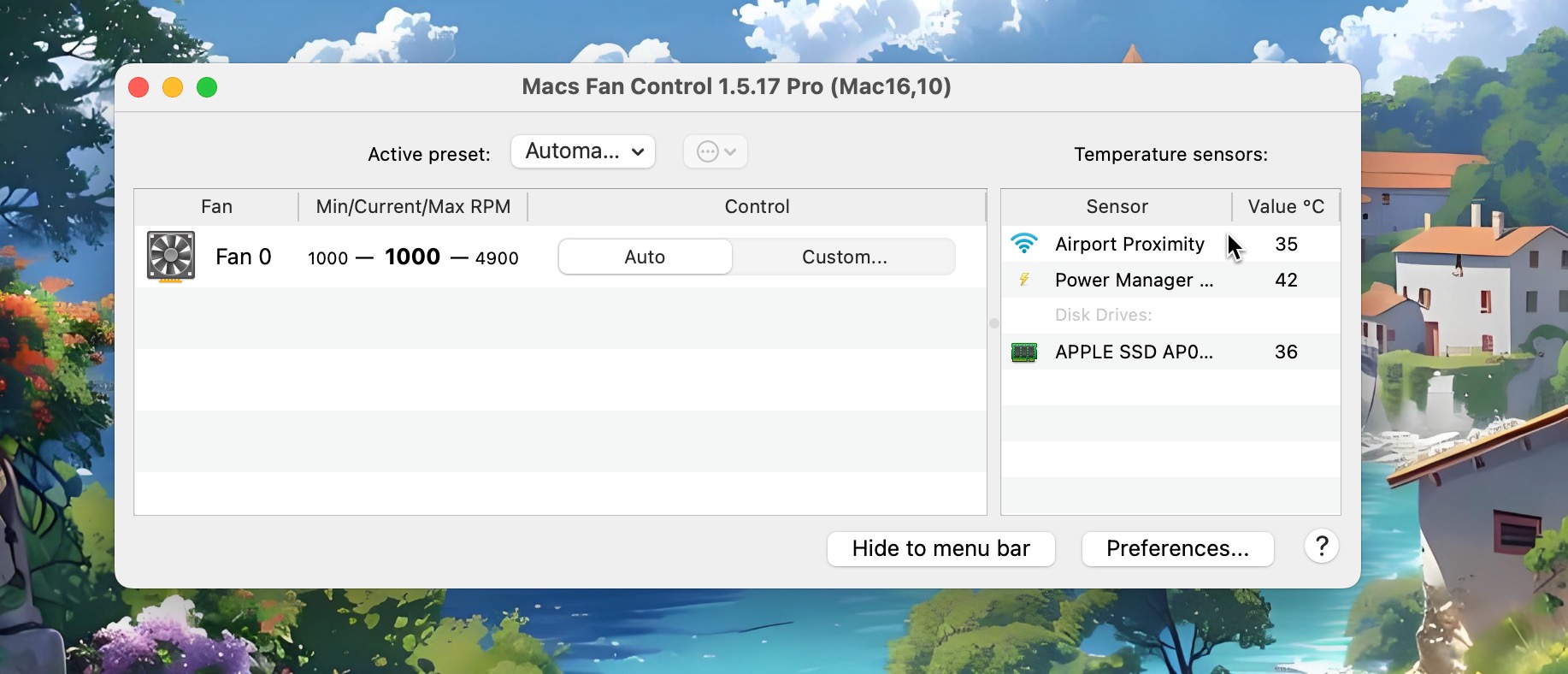Open the Preferences... dialog

tap(1177, 548)
